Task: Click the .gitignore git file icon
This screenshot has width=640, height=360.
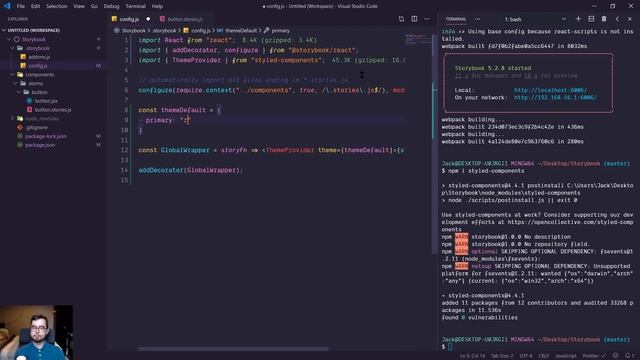Action: tap(20, 127)
